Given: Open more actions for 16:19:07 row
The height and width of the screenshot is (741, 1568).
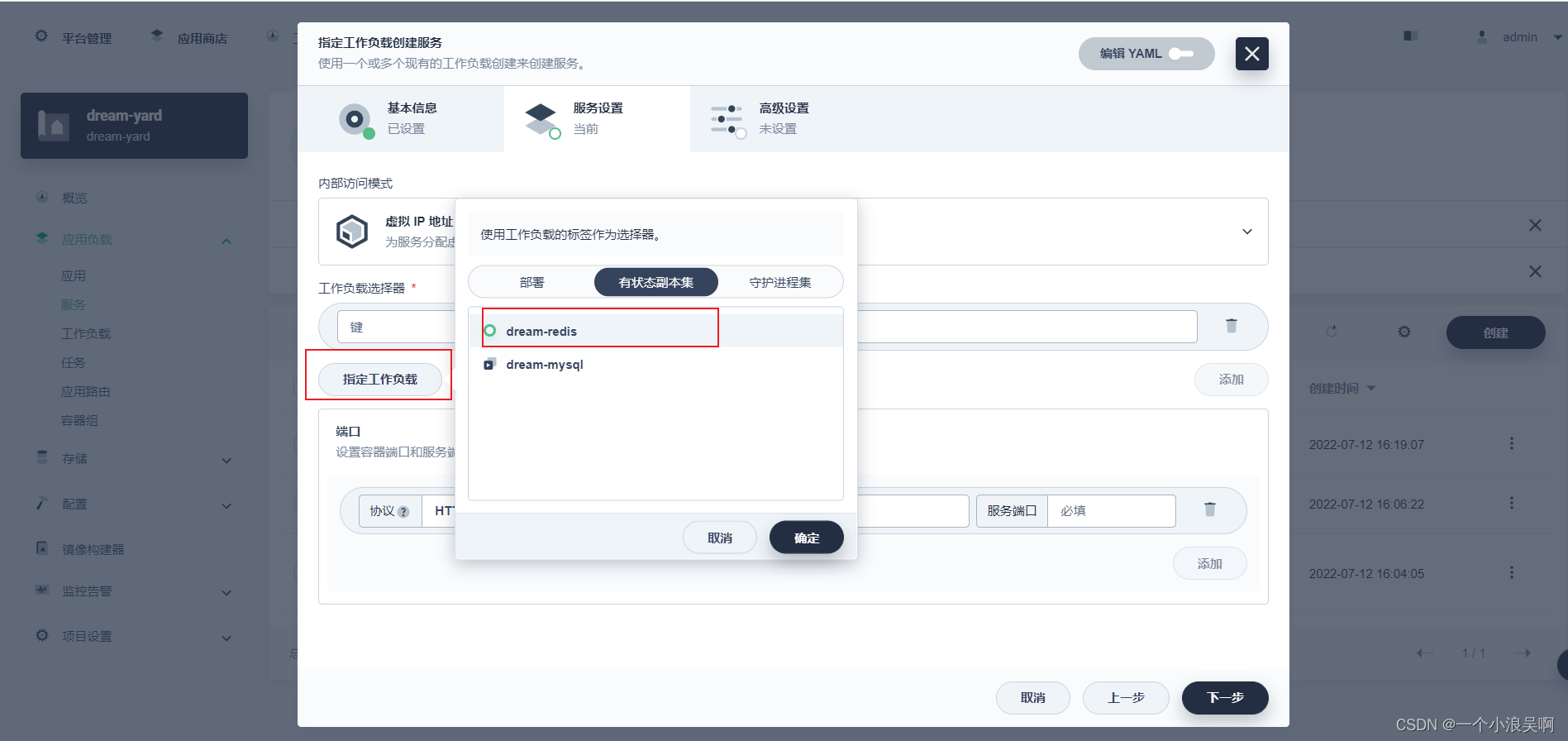Looking at the screenshot, I should [x=1512, y=444].
